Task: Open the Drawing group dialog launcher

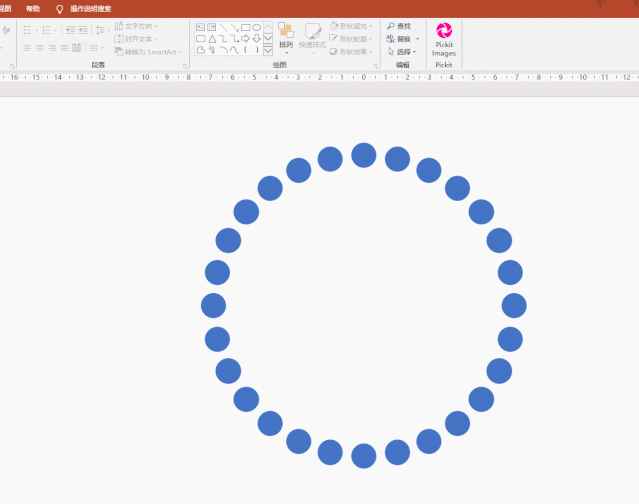Action: (374, 65)
